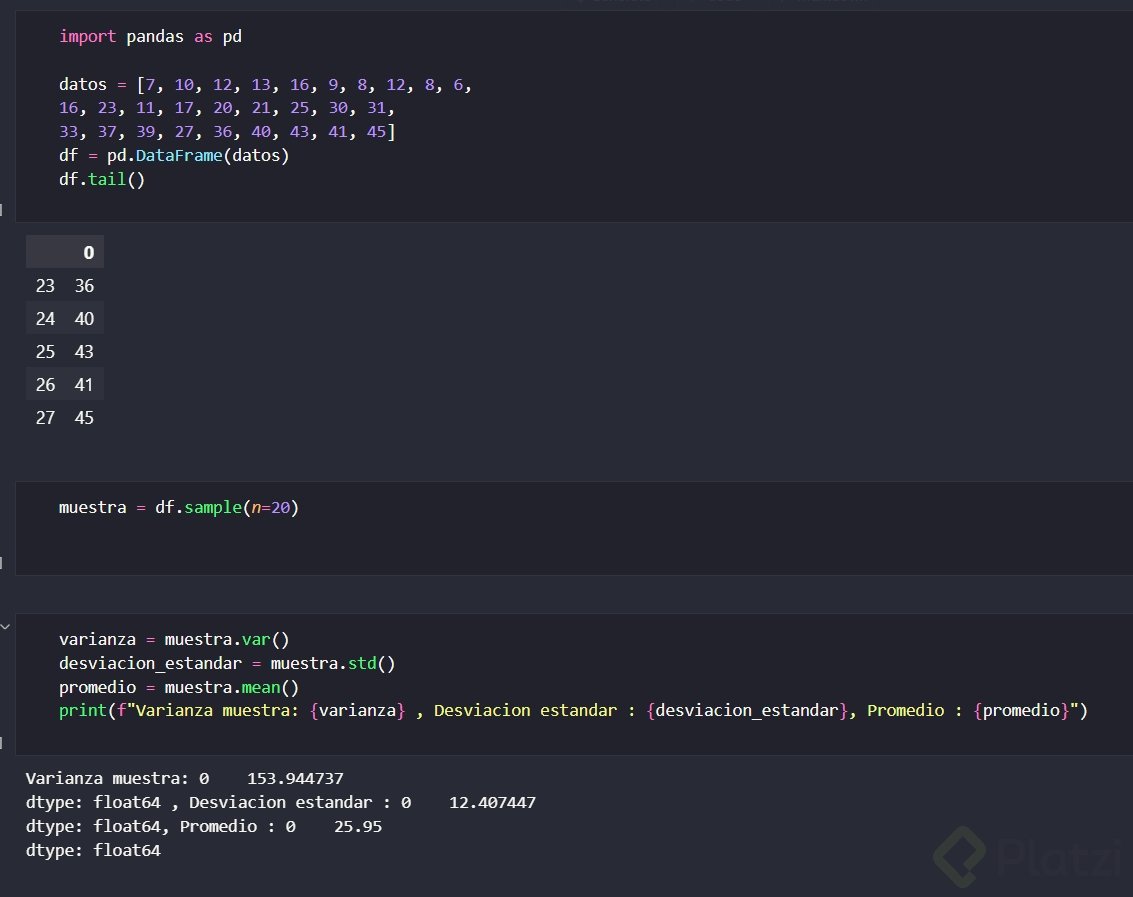Image resolution: width=1133 pixels, height=897 pixels.
Task: Click the print f-string code line
Action: (573, 711)
